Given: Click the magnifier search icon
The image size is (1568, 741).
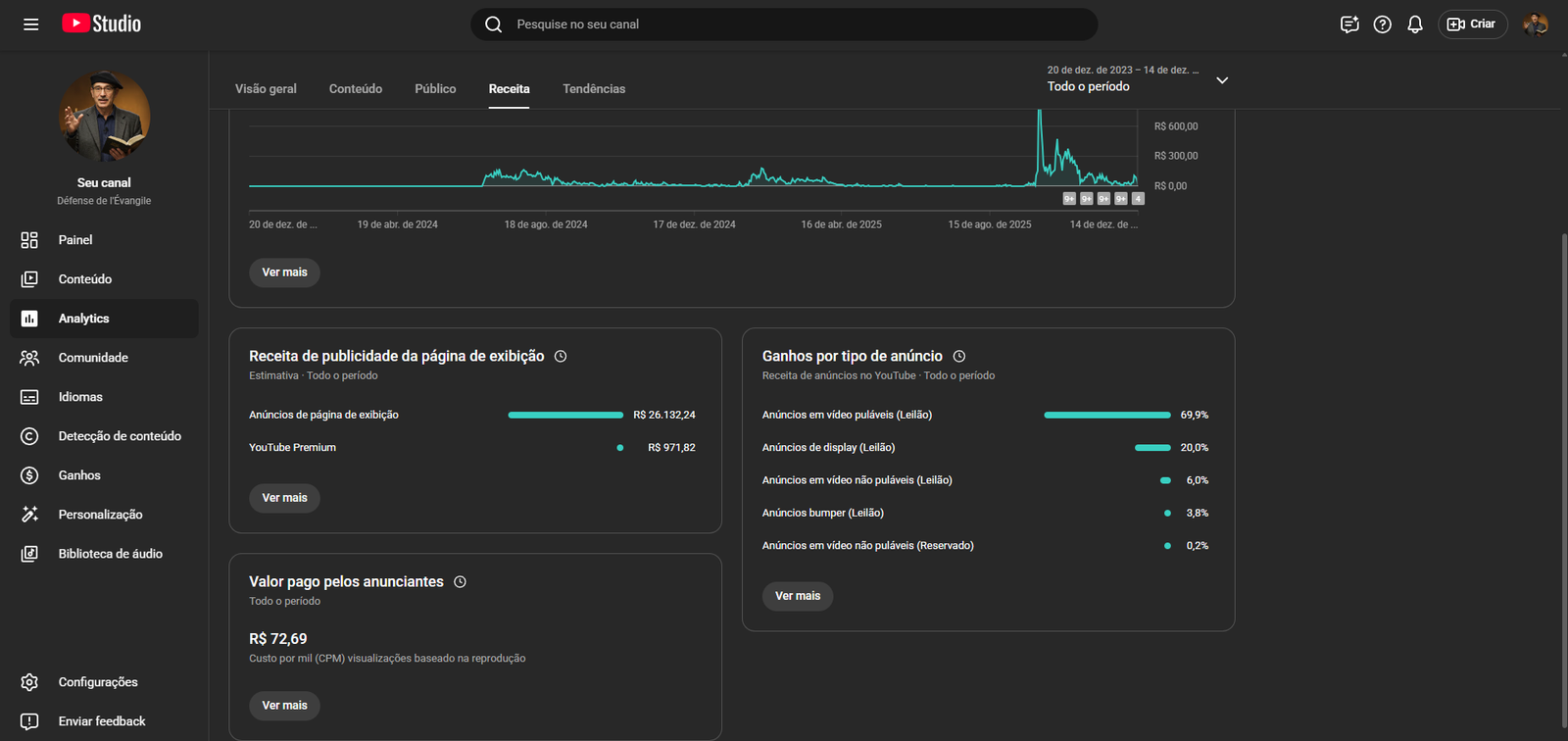Looking at the screenshot, I should click(494, 25).
